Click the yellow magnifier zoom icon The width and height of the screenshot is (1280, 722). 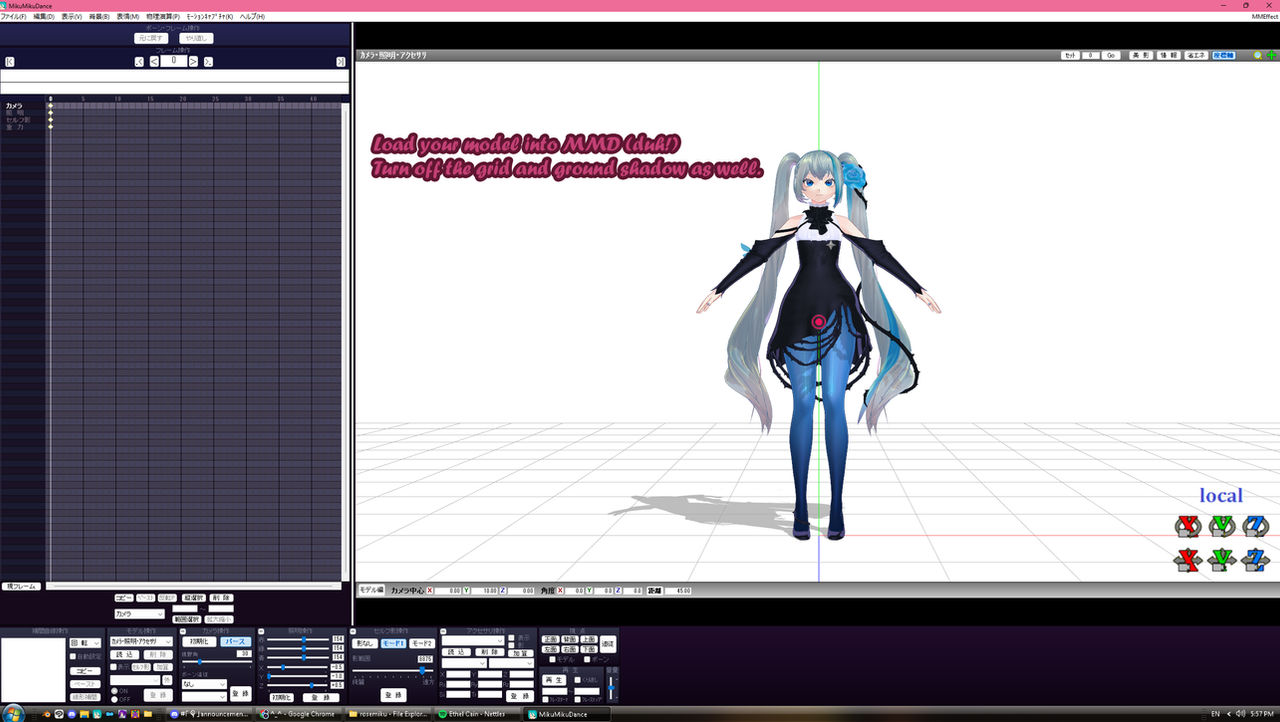pos(1258,56)
